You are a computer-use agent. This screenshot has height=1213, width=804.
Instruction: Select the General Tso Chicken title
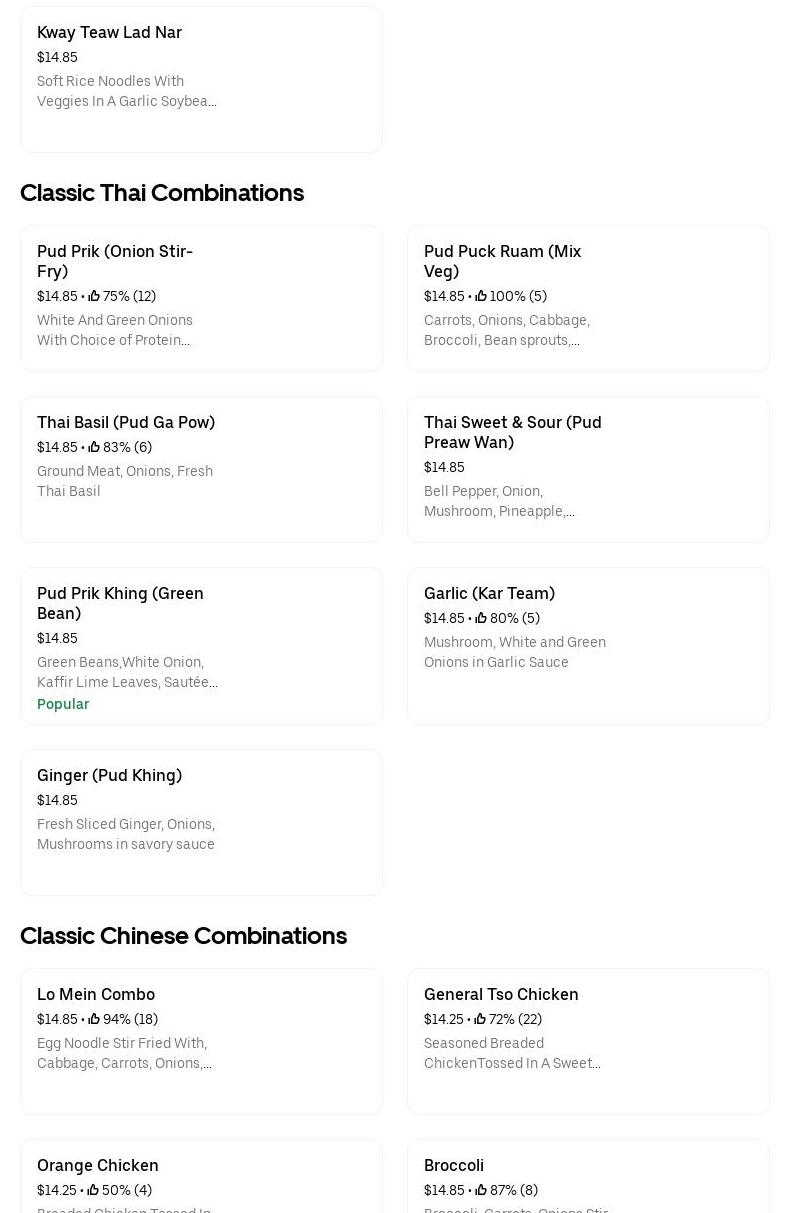point(501,994)
